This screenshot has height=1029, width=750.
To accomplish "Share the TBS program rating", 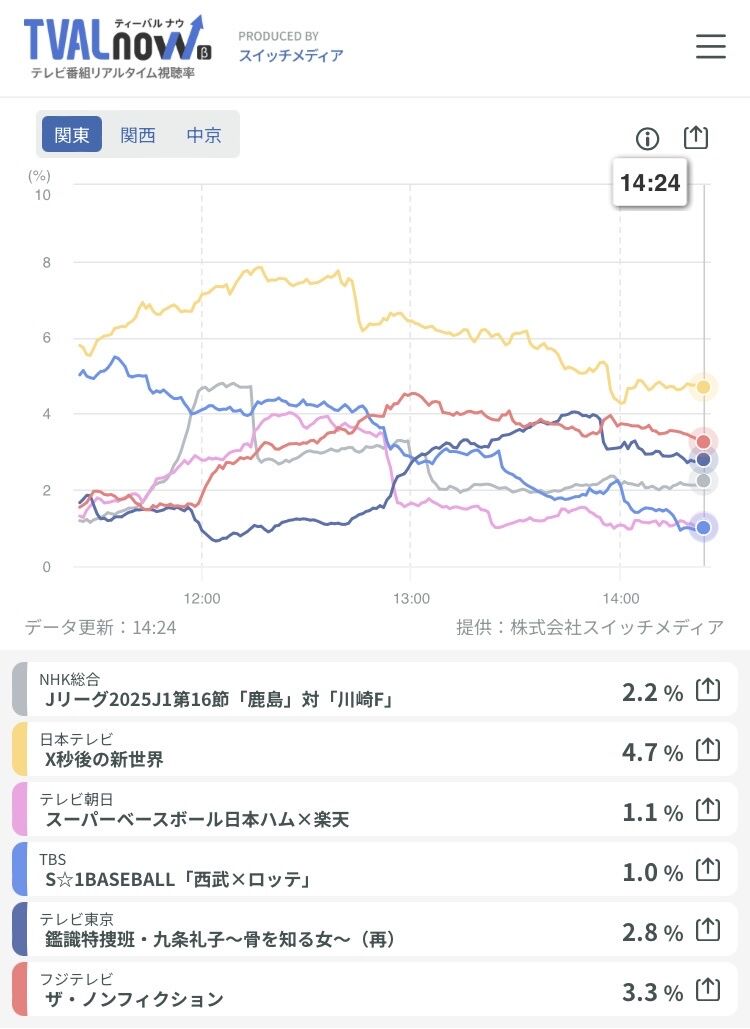I will [x=707, y=871].
